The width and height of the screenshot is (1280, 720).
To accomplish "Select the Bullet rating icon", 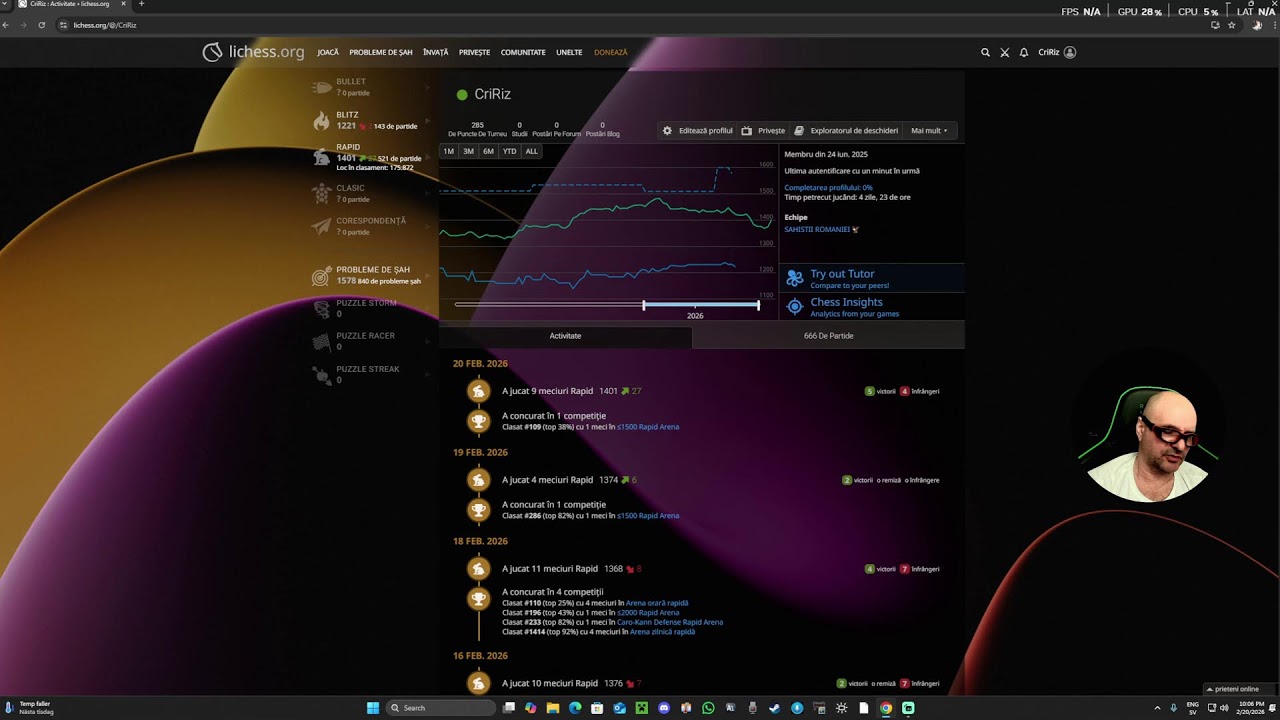I will [x=321, y=87].
